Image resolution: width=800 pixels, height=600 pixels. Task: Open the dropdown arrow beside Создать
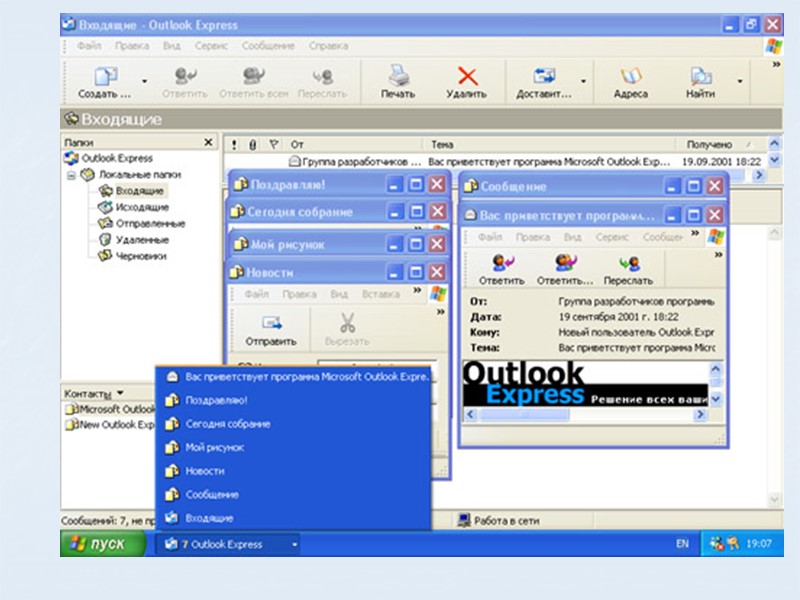(144, 81)
